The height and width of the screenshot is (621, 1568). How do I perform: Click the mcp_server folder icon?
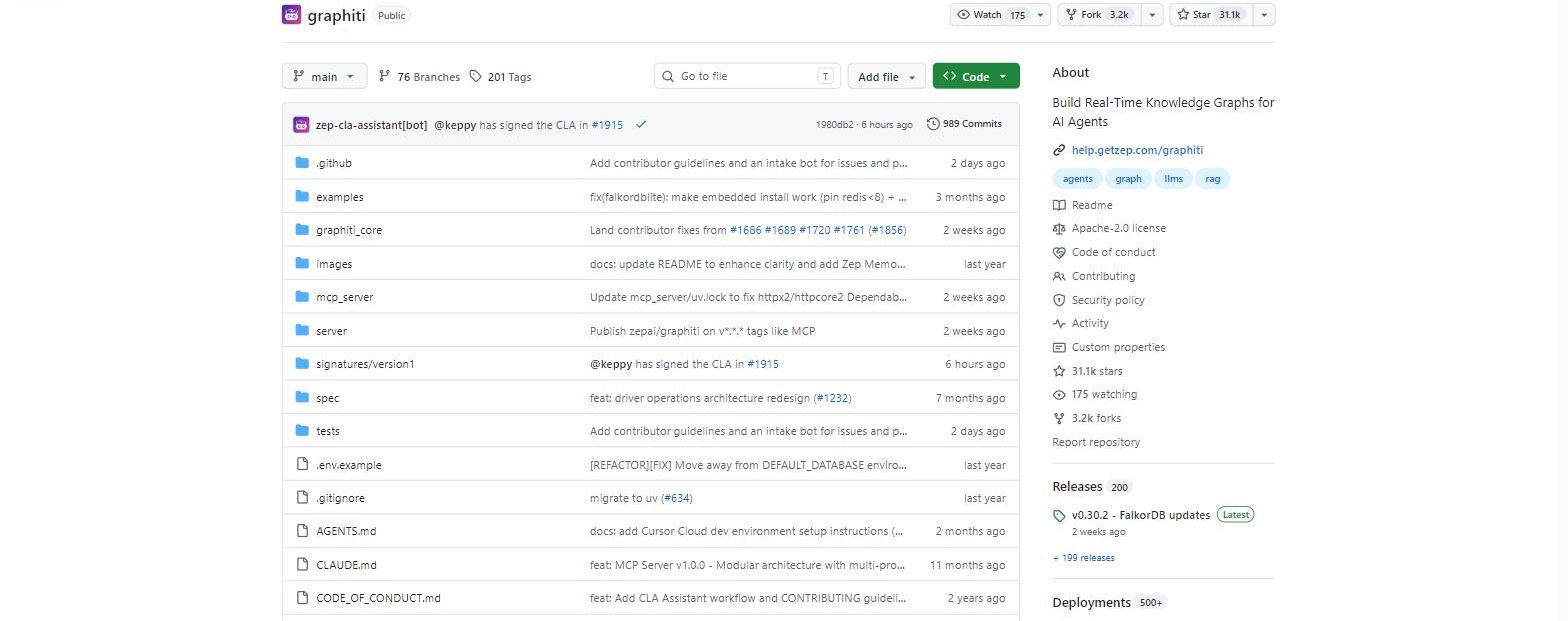[x=302, y=297]
